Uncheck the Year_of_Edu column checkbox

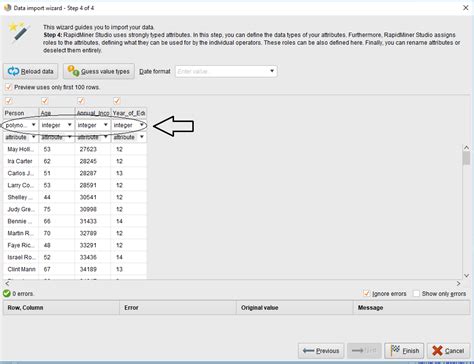(117, 101)
